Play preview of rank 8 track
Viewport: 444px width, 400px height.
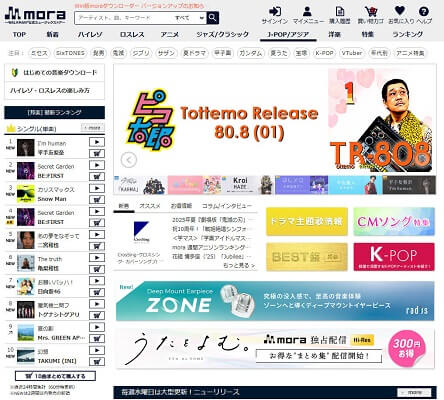pyautogui.click(x=97, y=304)
